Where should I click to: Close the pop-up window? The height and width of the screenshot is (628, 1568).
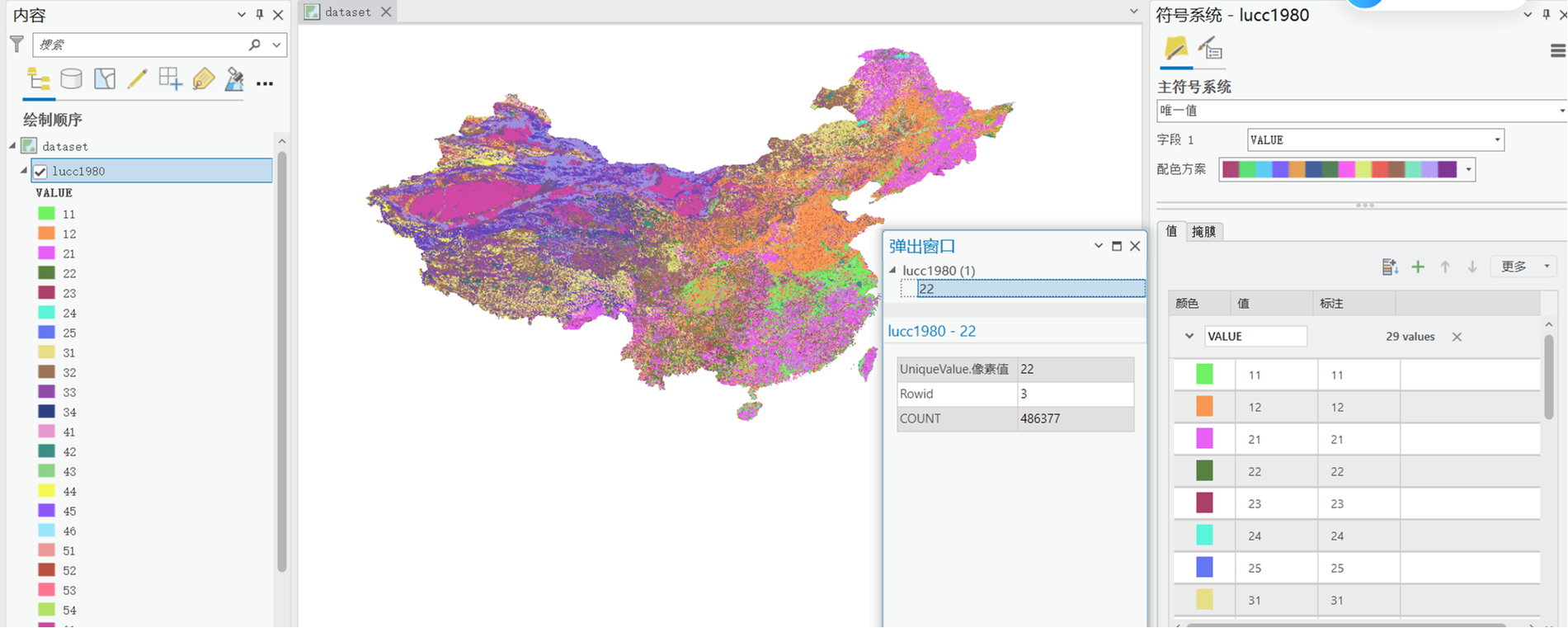pos(1135,246)
